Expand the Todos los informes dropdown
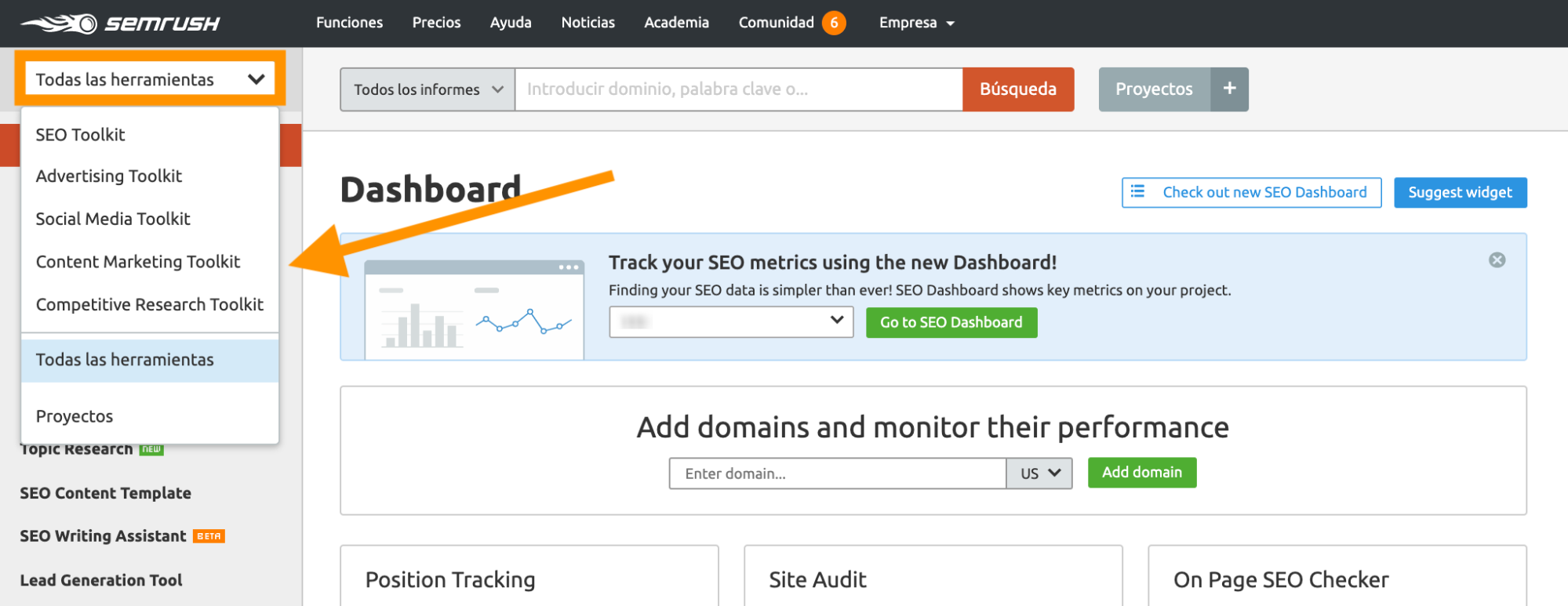The image size is (1568, 606). [x=427, y=89]
